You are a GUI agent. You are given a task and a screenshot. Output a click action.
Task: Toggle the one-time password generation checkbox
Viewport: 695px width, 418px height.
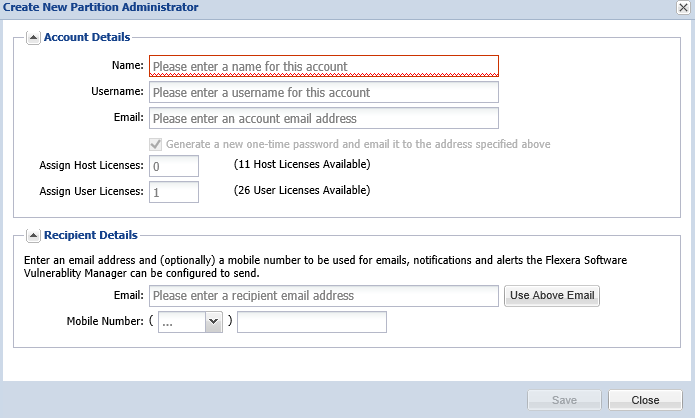156,144
